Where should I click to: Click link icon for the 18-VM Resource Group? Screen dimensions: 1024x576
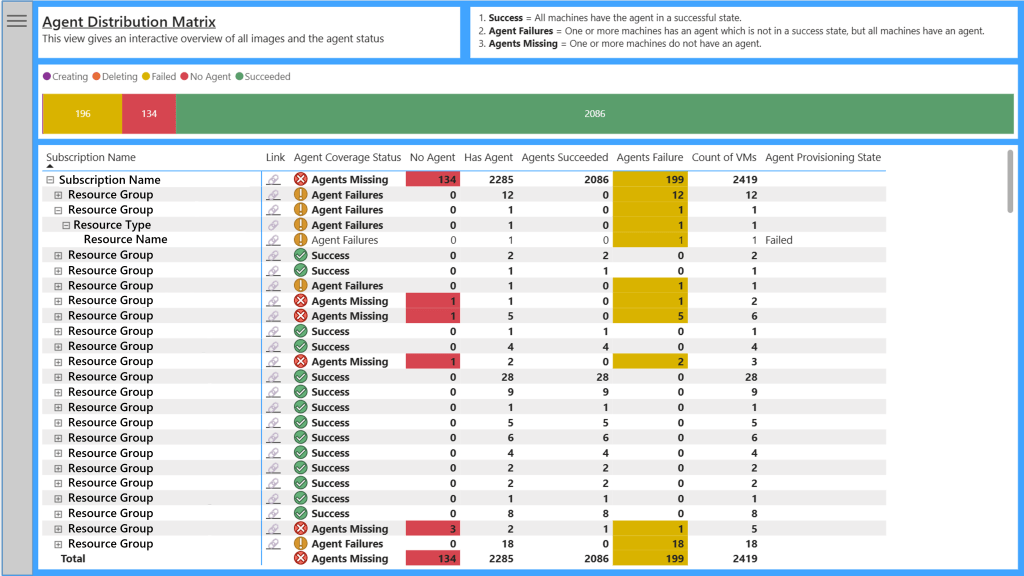[273, 544]
